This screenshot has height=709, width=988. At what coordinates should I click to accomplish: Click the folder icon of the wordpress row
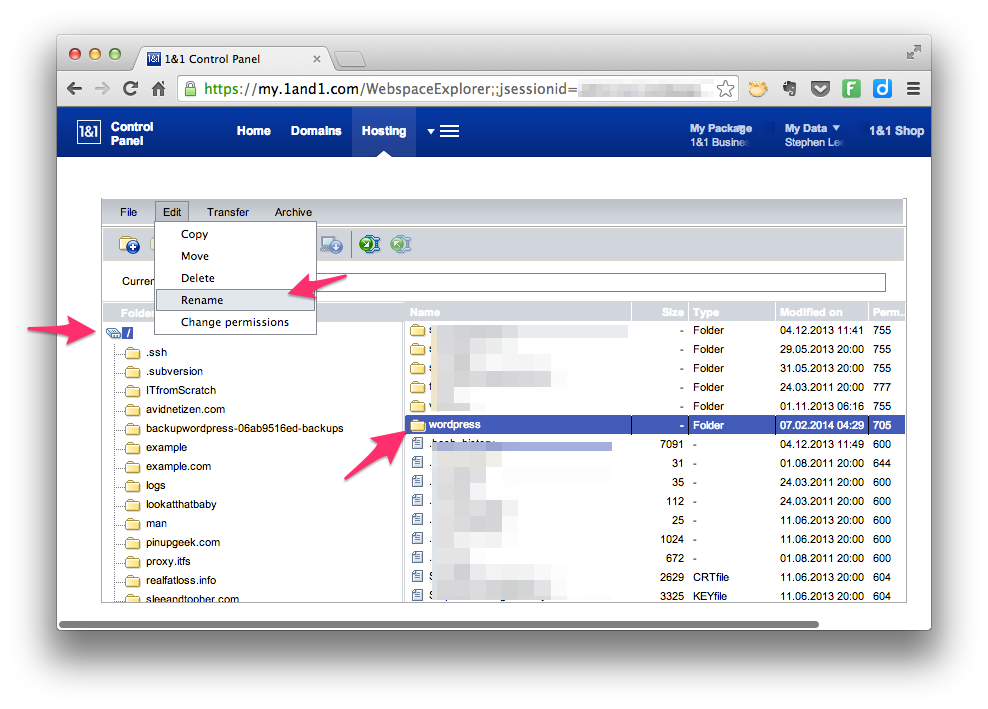pyautogui.click(x=417, y=425)
